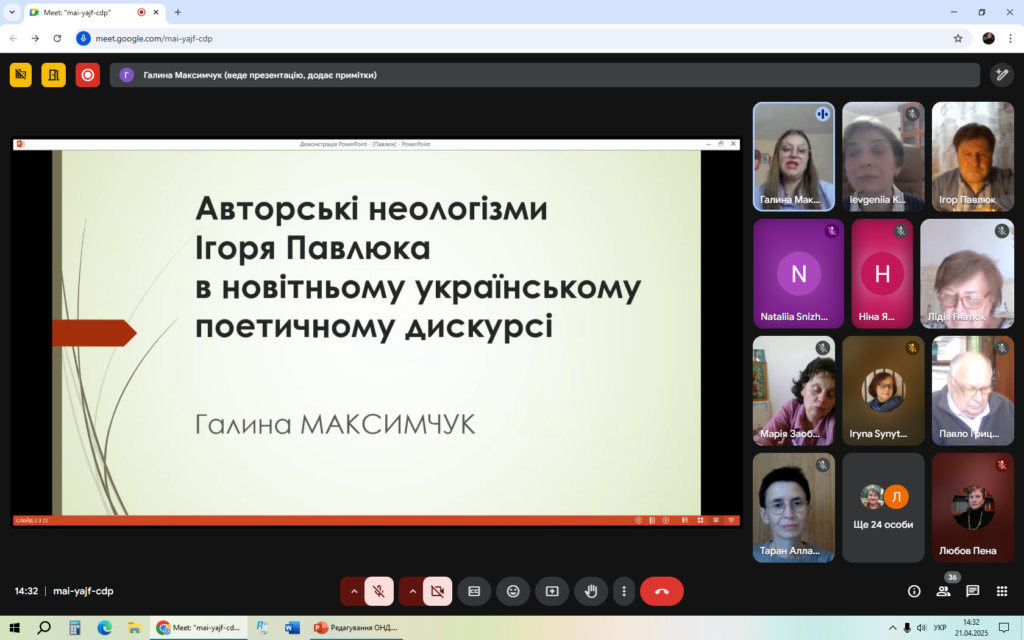Open the activities grid icon
The width and height of the screenshot is (1024, 640).
point(1002,591)
